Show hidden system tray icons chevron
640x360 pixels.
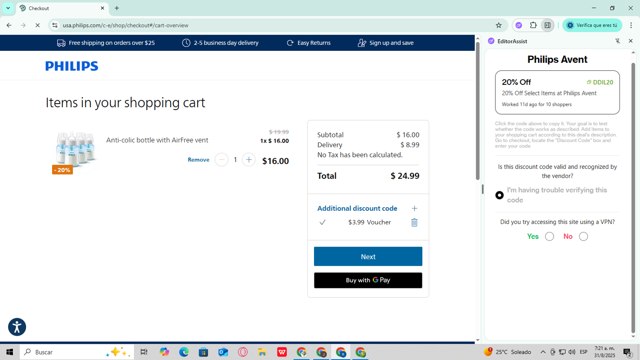(543, 352)
